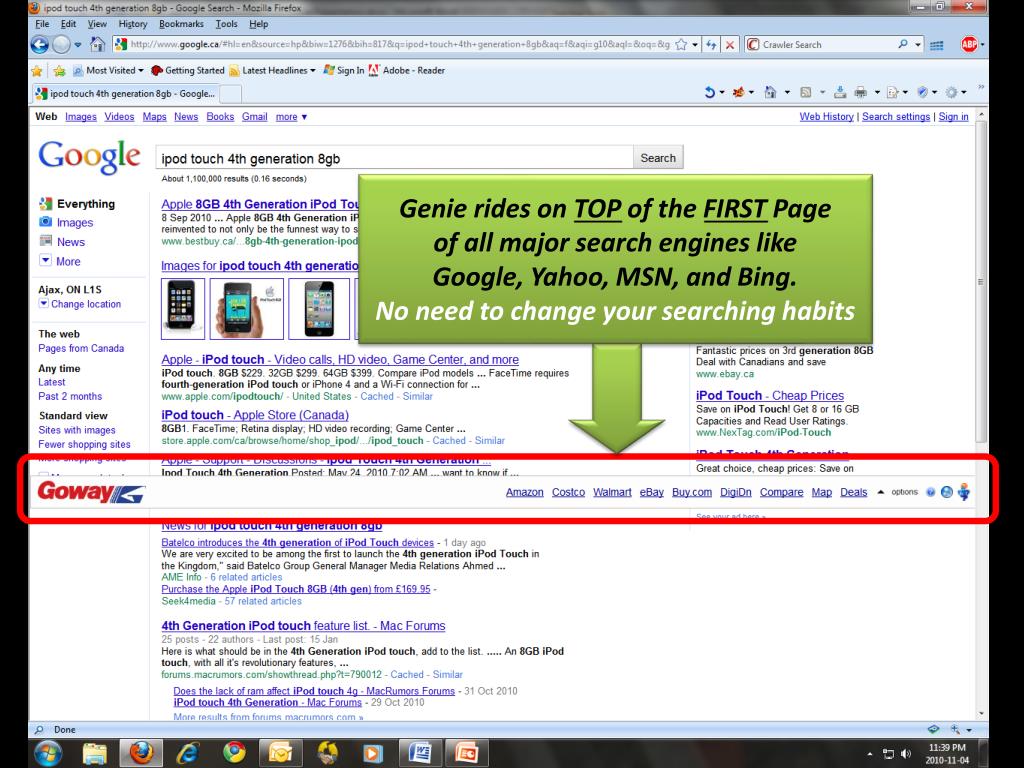Open the media player taskbar icon
1024x768 pixels.
(x=373, y=753)
